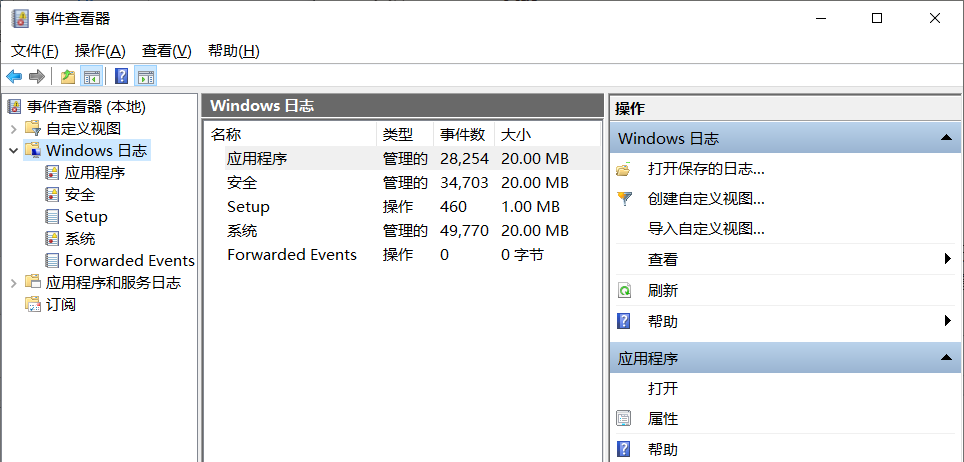
Task: Click 打开保存的日志... action
Action: (706, 169)
